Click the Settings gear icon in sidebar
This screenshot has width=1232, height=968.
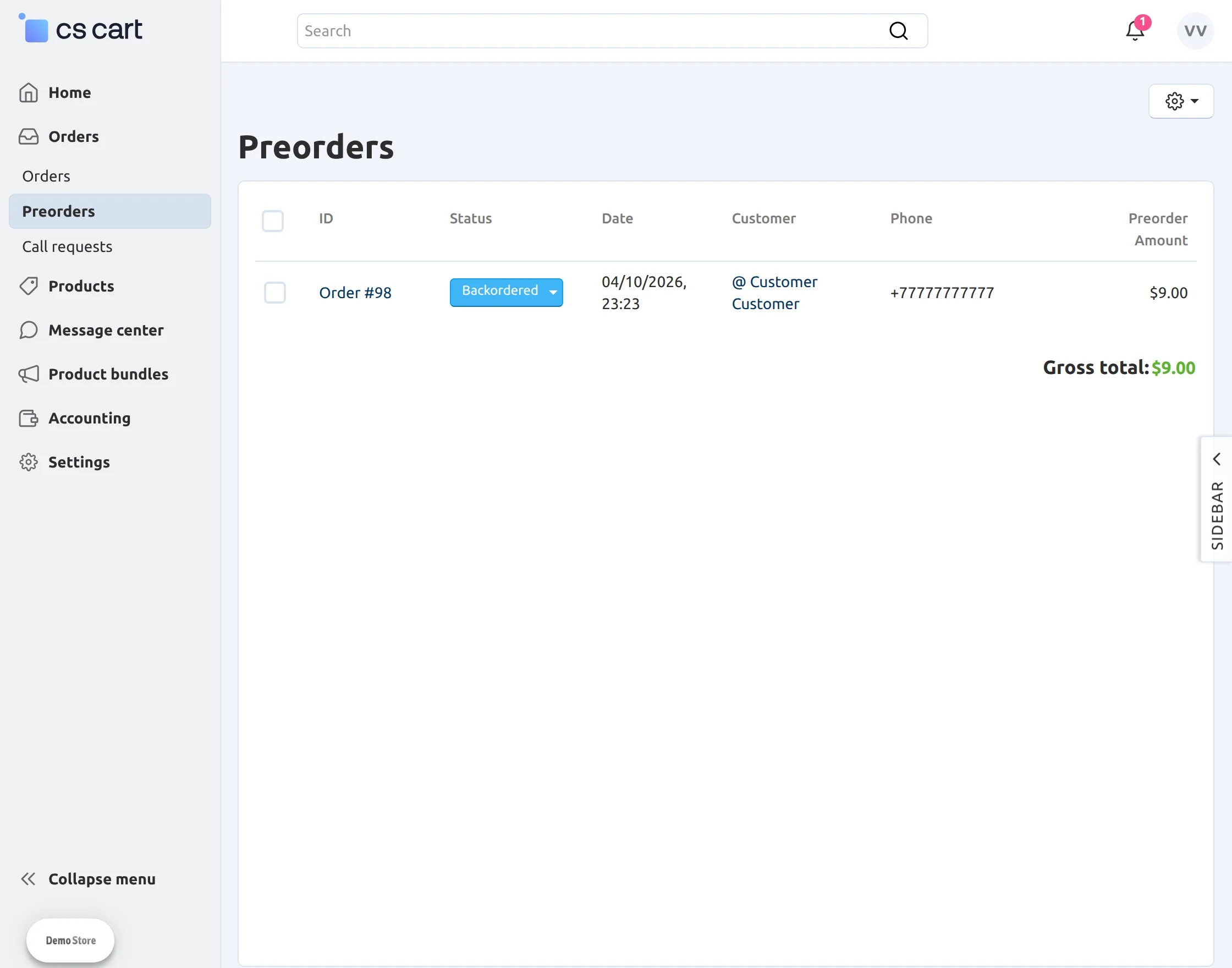[29, 462]
